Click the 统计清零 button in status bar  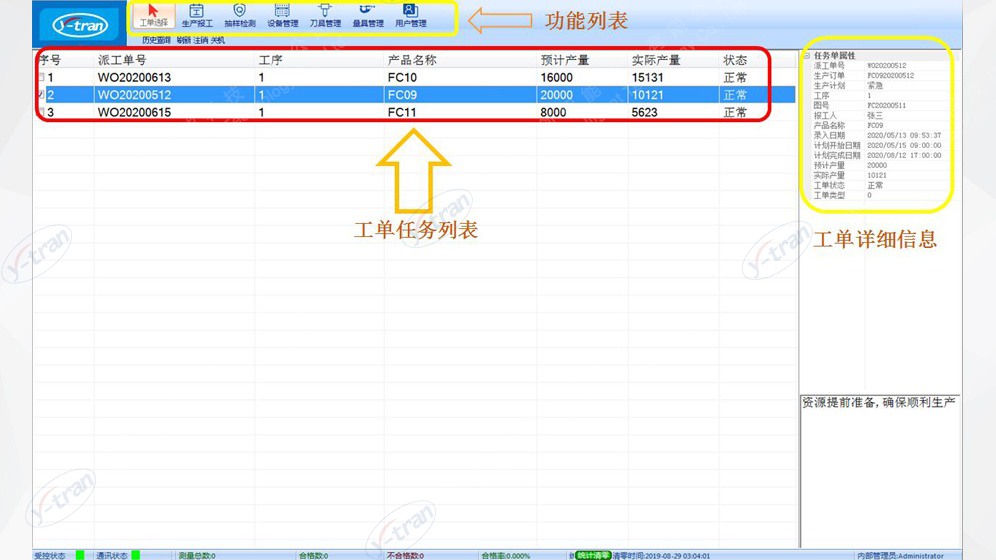tap(593, 556)
